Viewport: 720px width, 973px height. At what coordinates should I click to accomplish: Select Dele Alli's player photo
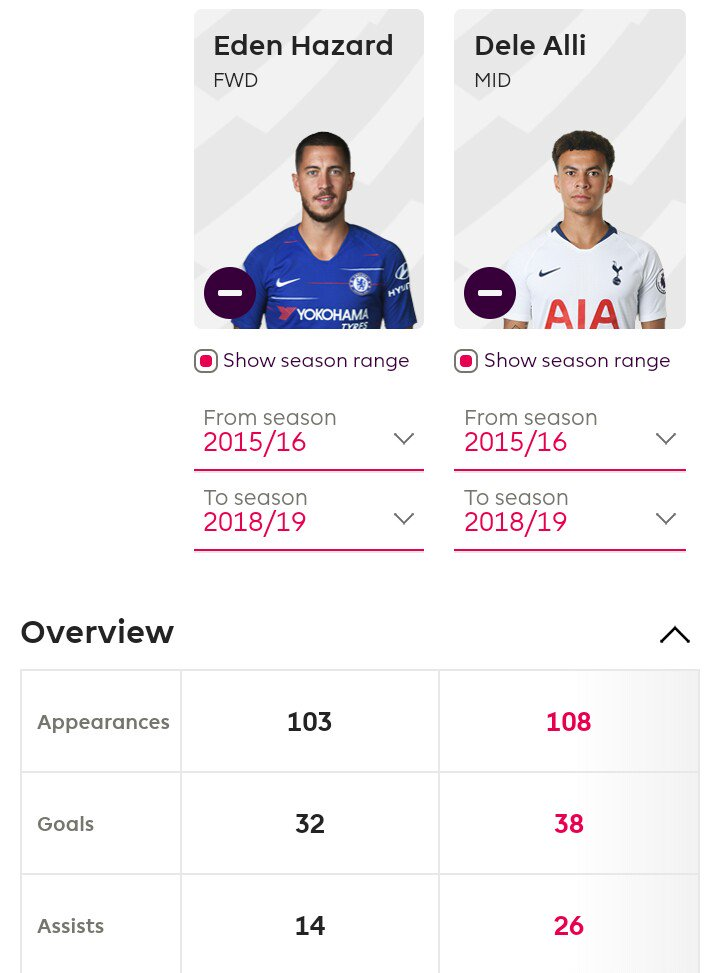pyautogui.click(x=583, y=230)
